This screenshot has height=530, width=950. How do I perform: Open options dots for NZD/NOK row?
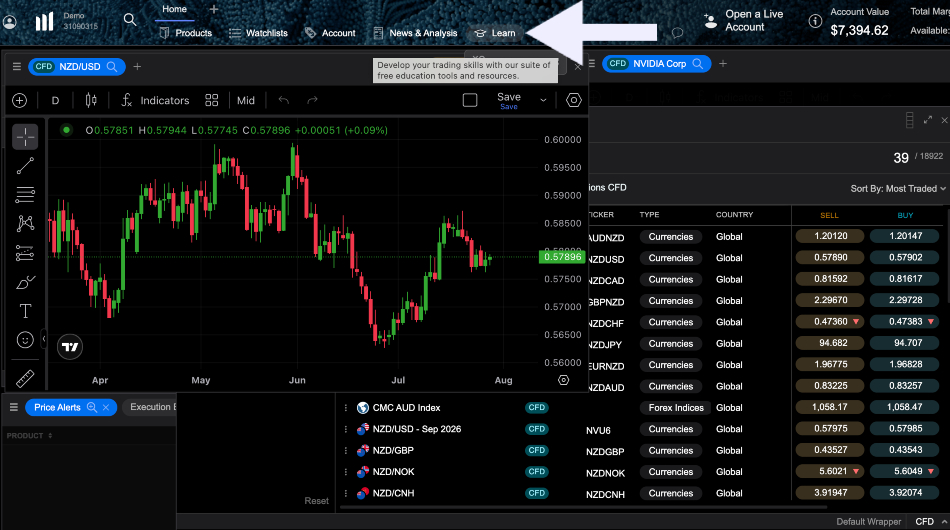(346, 472)
